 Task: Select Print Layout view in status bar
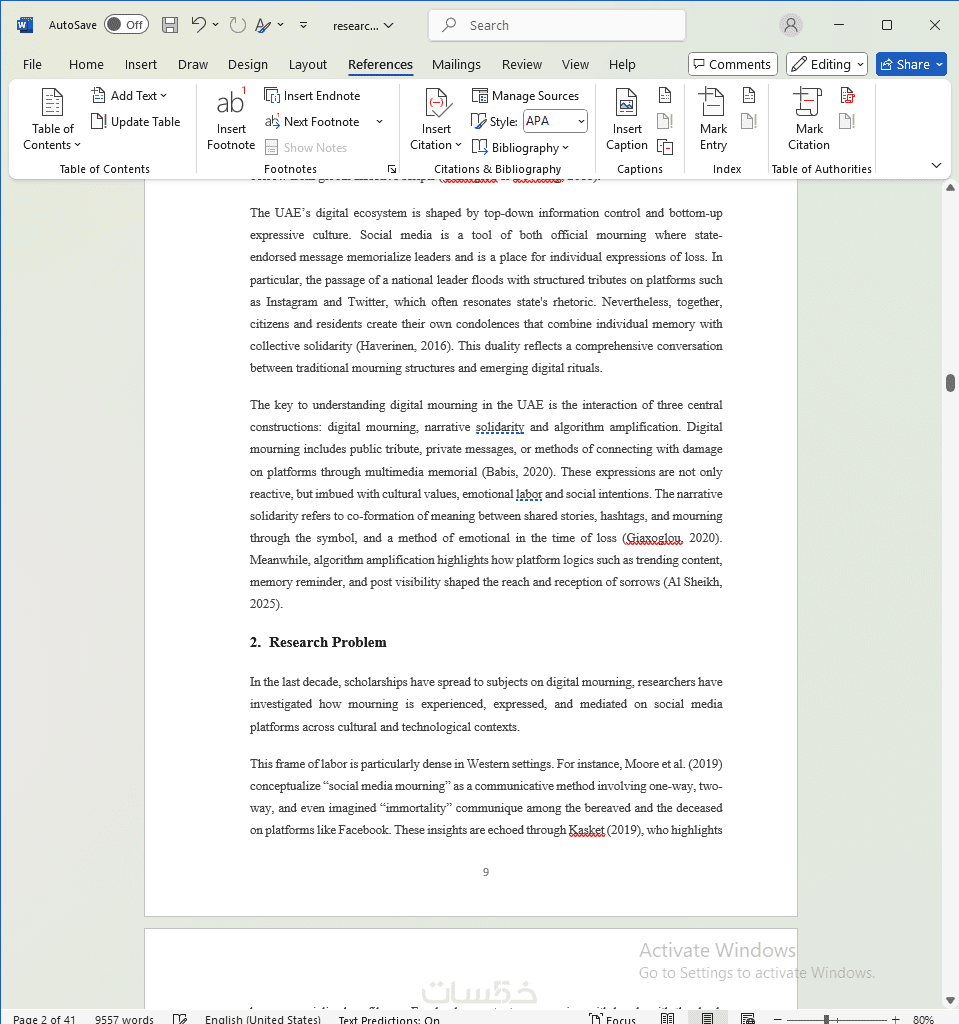coord(707,1018)
